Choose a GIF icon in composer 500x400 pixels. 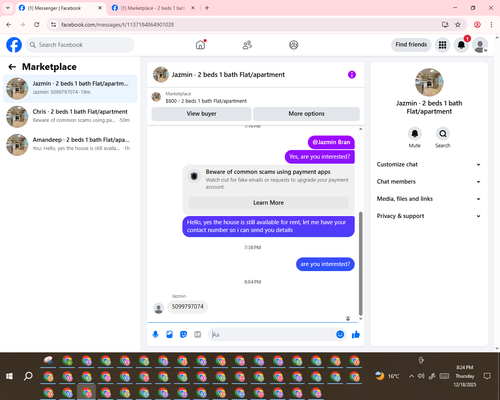pyautogui.click(x=198, y=334)
